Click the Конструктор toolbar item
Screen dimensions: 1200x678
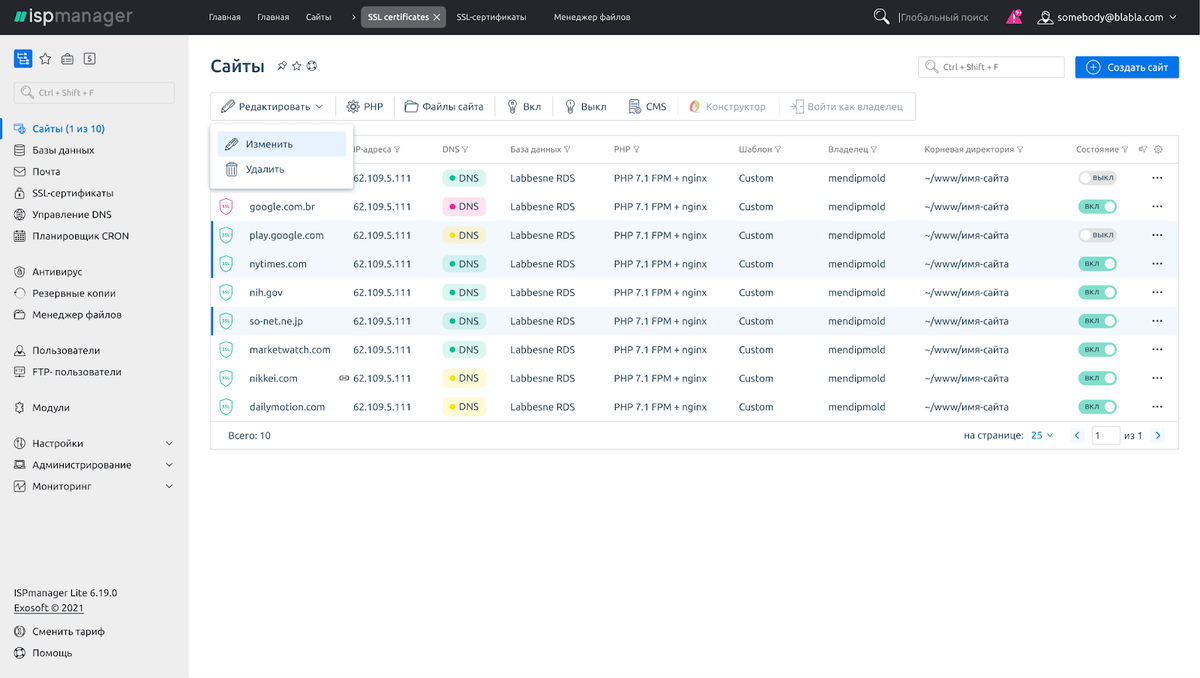click(727, 106)
